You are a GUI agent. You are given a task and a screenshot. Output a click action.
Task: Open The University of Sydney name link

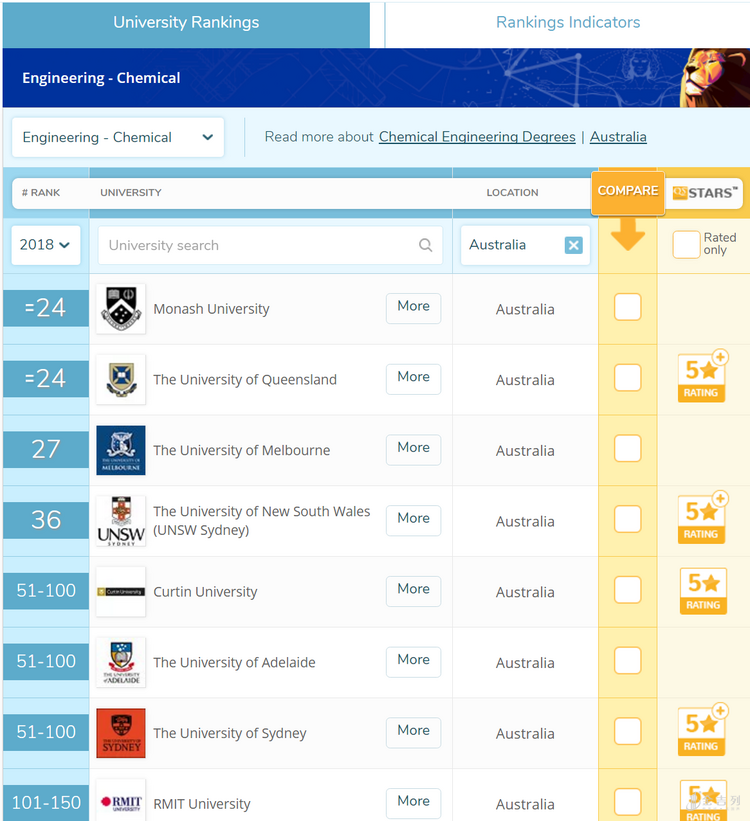coord(229,733)
